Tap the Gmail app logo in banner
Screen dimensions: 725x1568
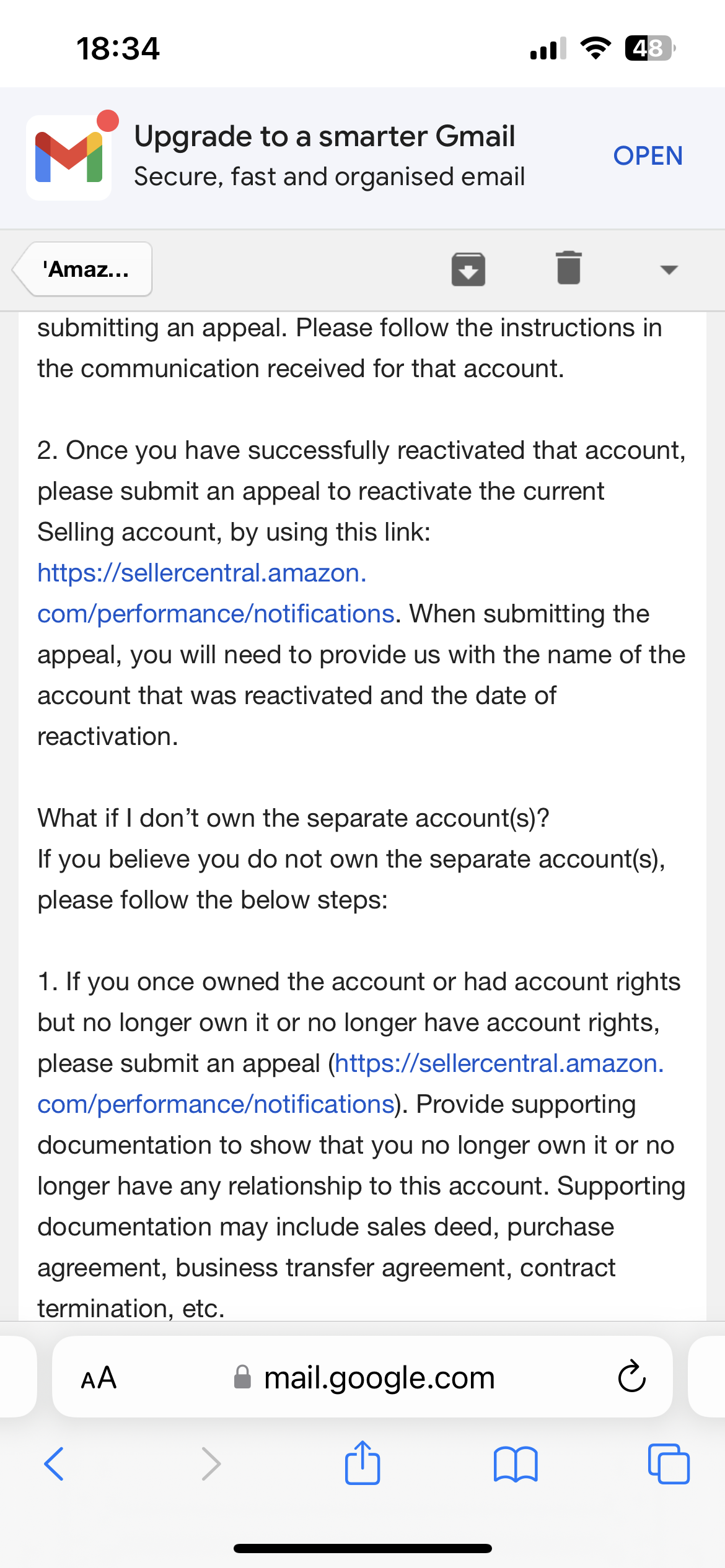(x=69, y=157)
